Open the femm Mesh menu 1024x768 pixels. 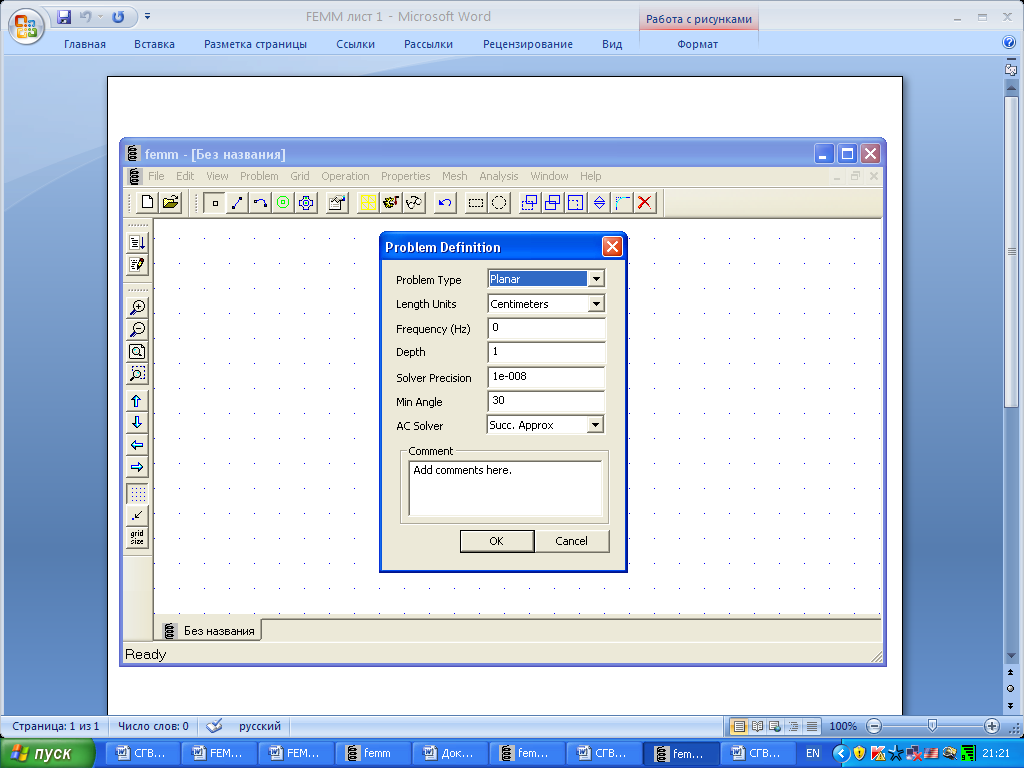coord(455,176)
